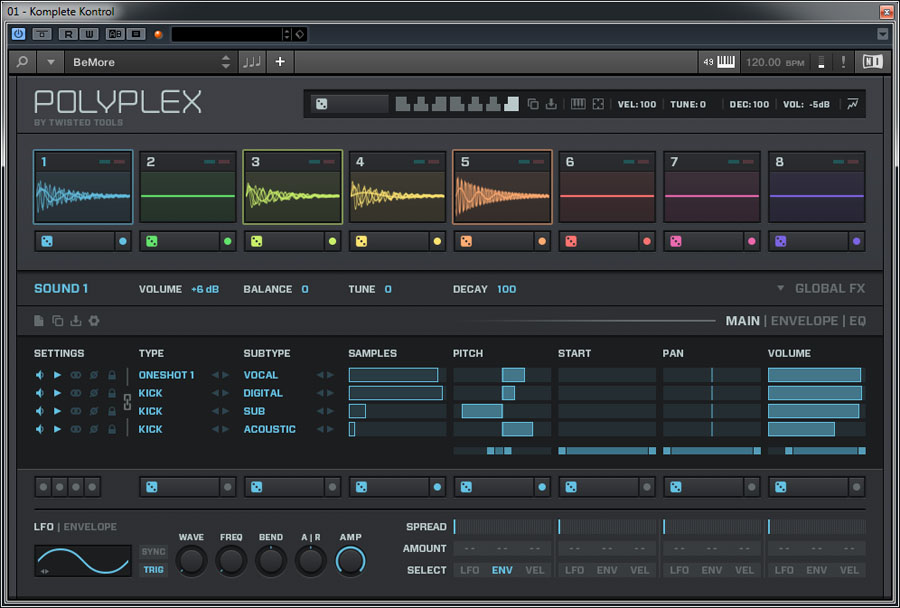Click the layer link chain icon
Viewport: 900px width, 608px height.
pos(127,402)
